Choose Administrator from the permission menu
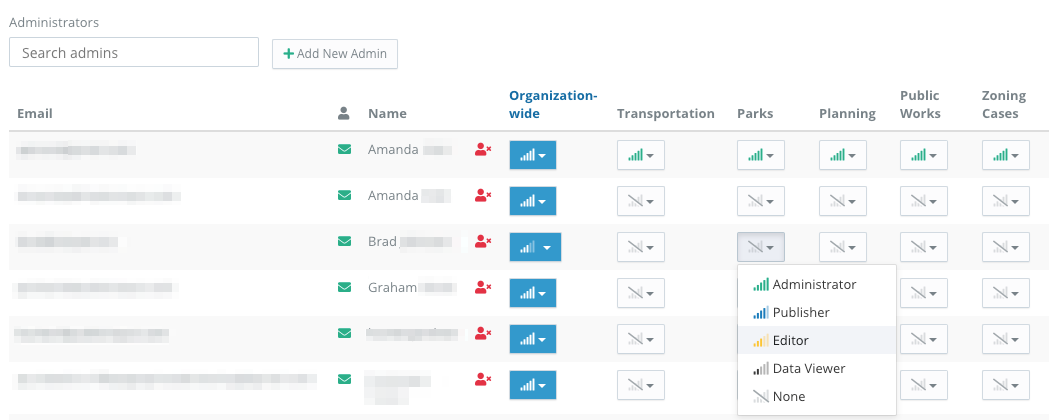1049x420 pixels. [x=814, y=285]
